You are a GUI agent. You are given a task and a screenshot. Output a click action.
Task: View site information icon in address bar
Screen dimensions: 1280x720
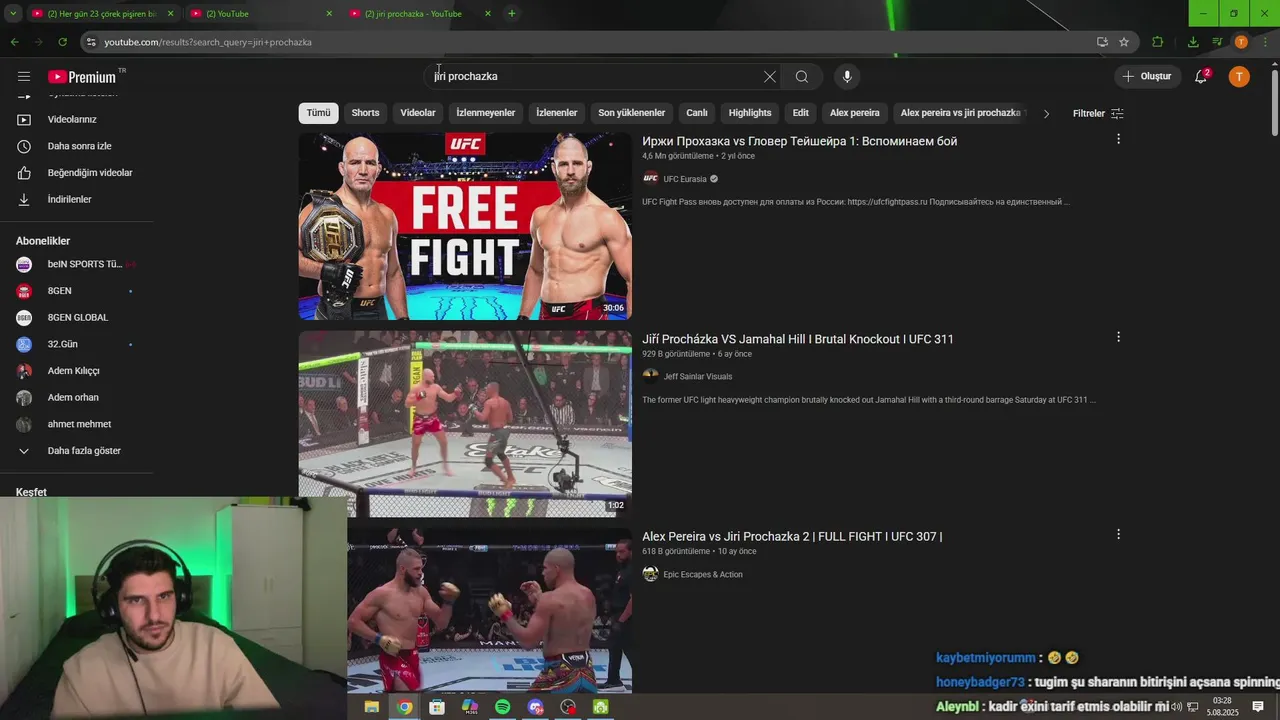point(91,42)
